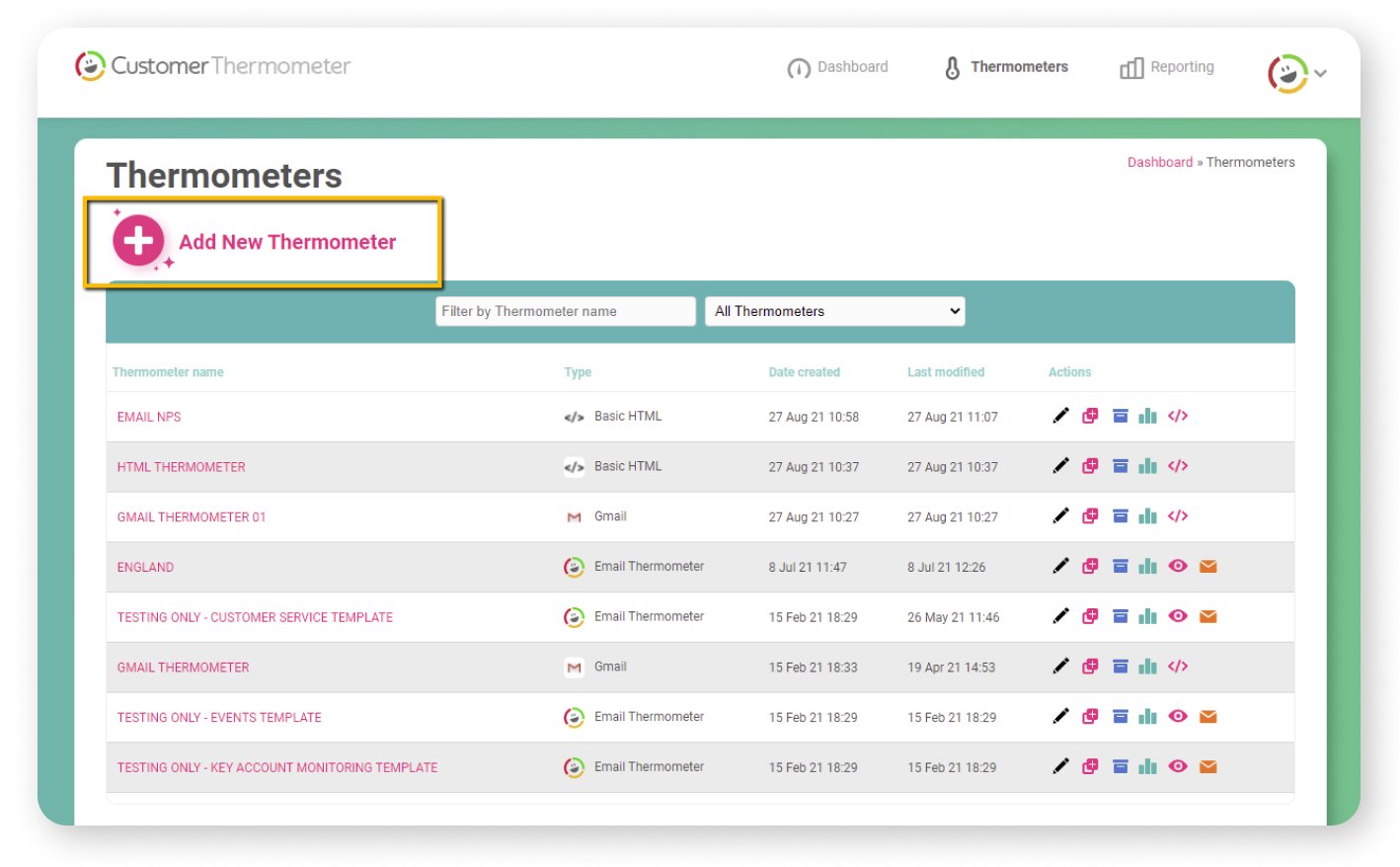Open TESTING ONLY - EVENTS TEMPLATE link
The image size is (1400, 867).
click(219, 717)
